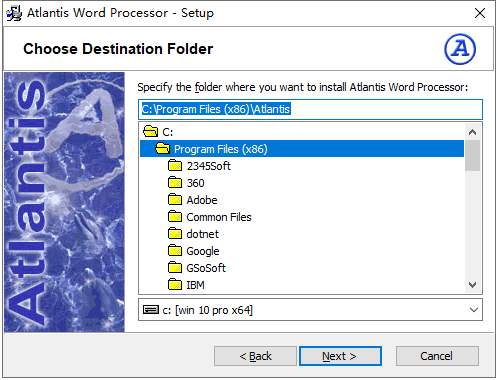
Task: Click scroll up arrow in folder list
Action: (x=472, y=132)
